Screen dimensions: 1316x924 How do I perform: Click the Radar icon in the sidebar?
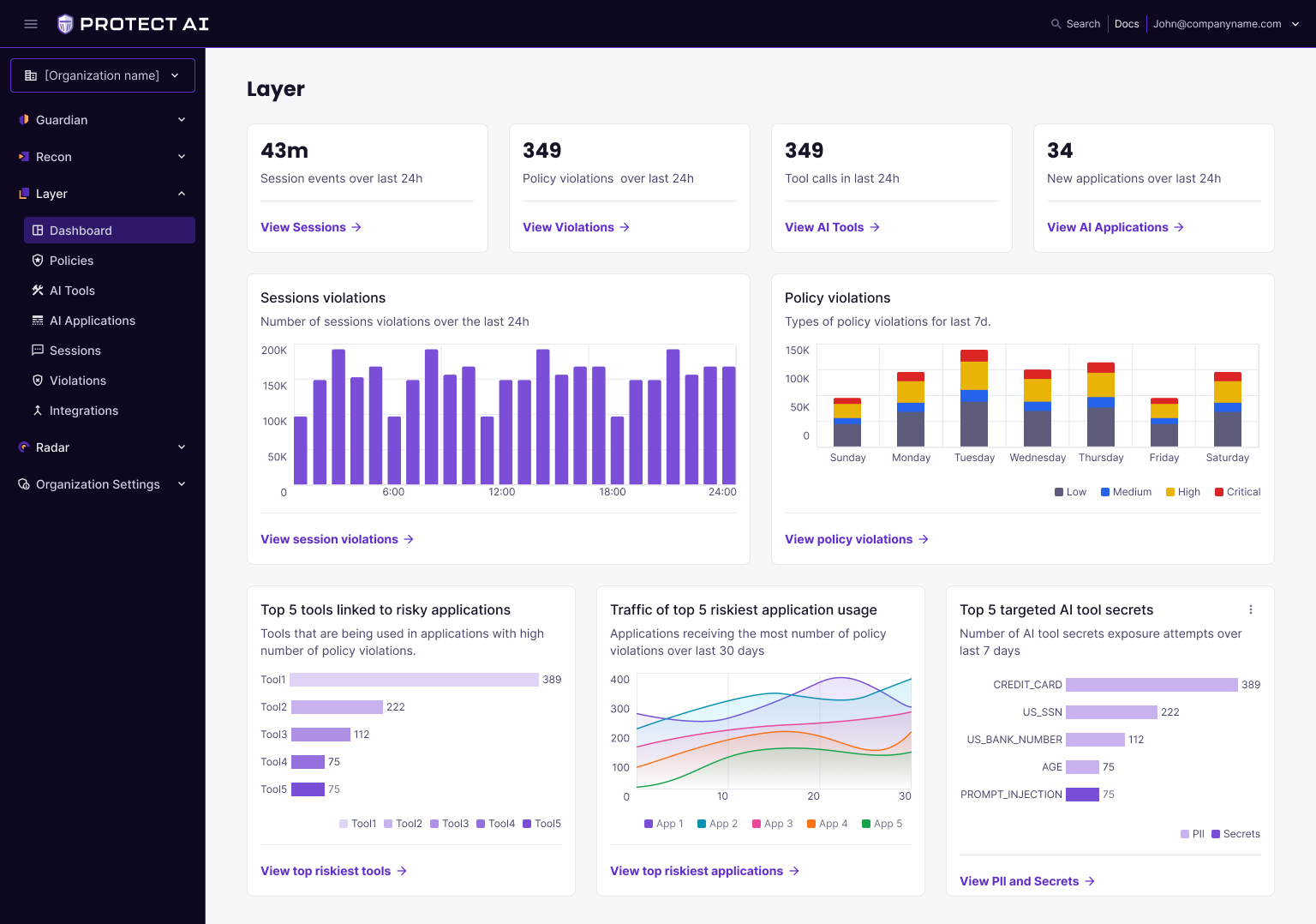pos(24,447)
